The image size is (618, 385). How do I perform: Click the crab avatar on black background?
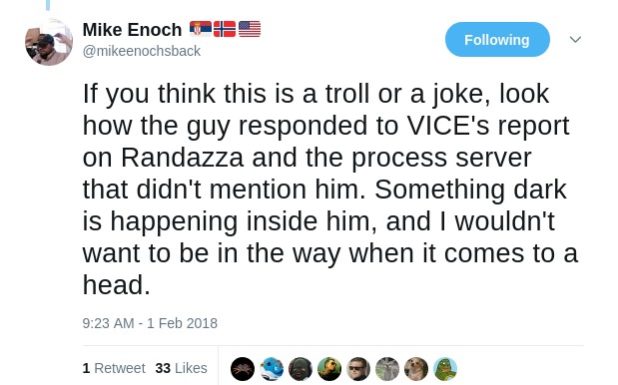click(242, 369)
